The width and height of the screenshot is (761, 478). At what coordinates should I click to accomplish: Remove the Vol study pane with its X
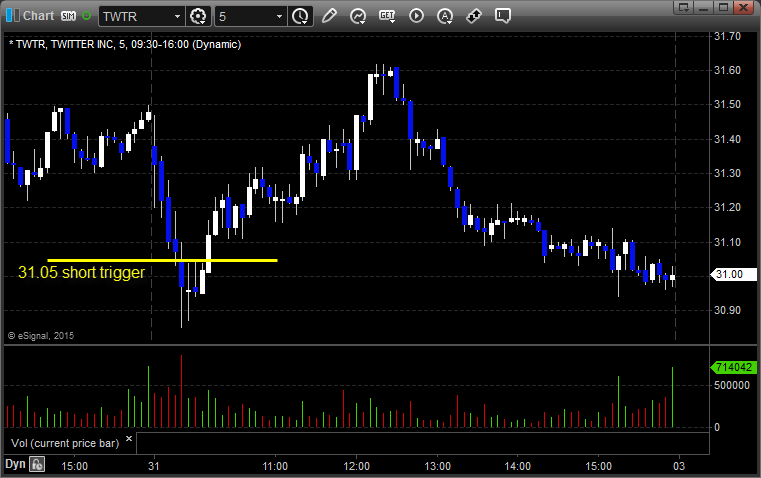coord(129,439)
